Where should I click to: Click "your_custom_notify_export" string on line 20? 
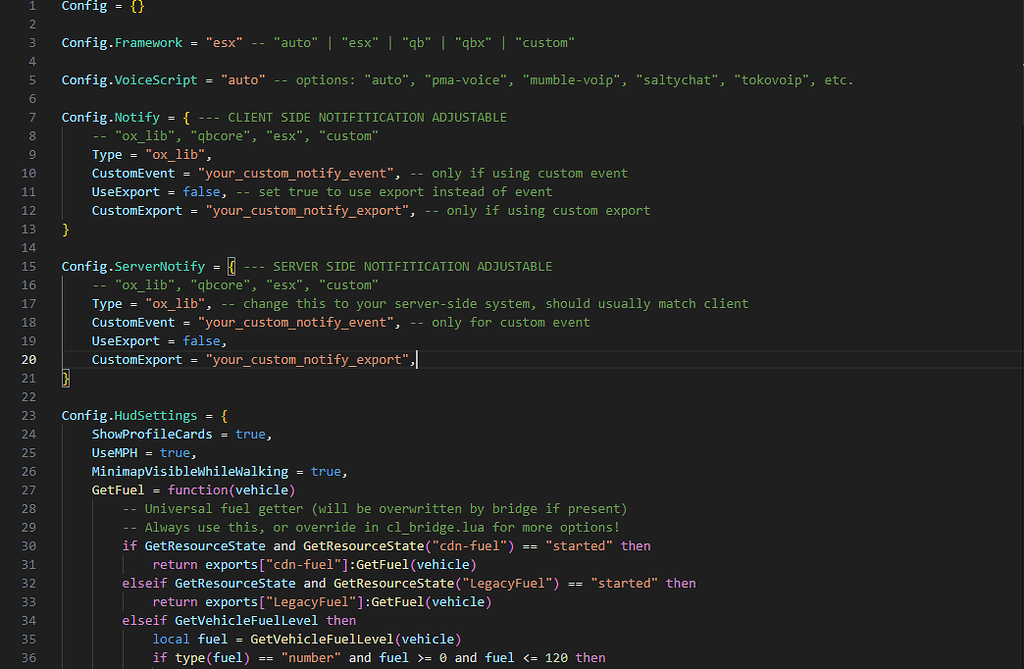click(307, 359)
